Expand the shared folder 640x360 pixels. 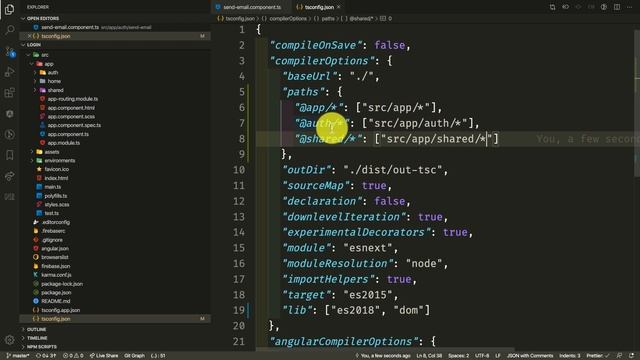55,90
